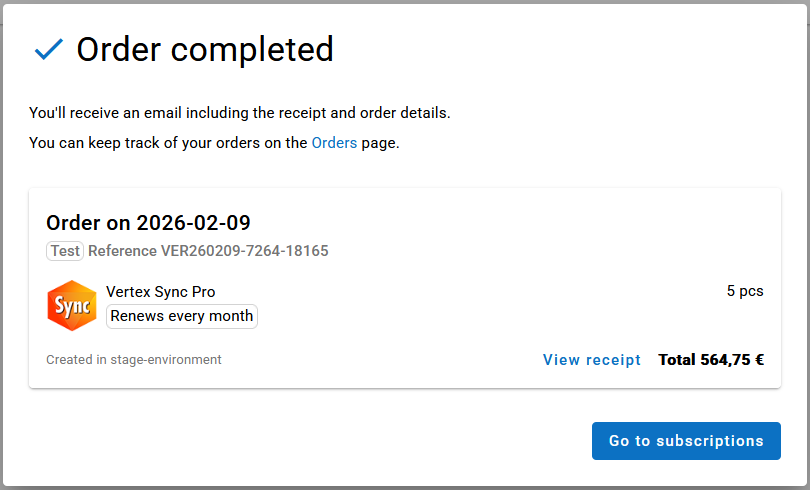The width and height of the screenshot is (810, 490).
Task: Click the order reference number VER260209-7264-18165
Action: [244, 251]
